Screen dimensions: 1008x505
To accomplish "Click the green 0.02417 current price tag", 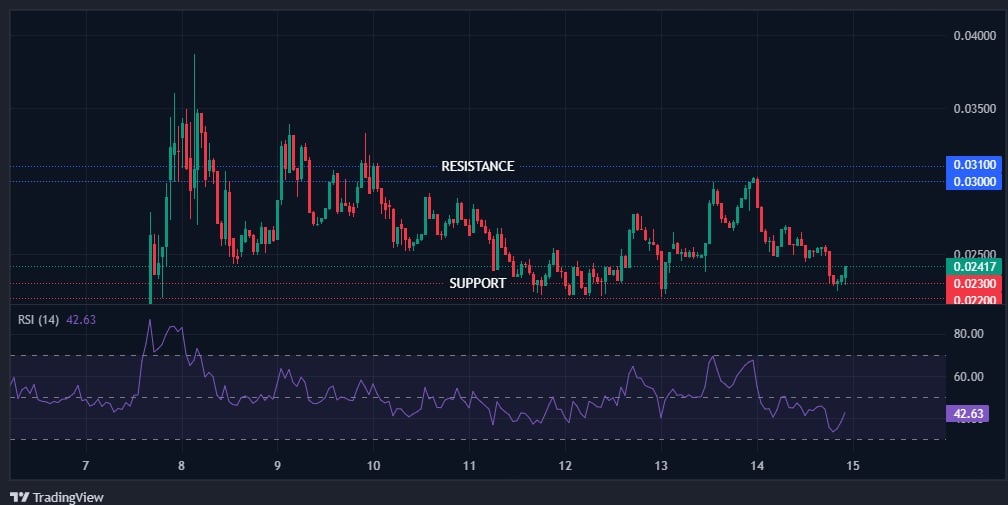I will tap(973, 266).
